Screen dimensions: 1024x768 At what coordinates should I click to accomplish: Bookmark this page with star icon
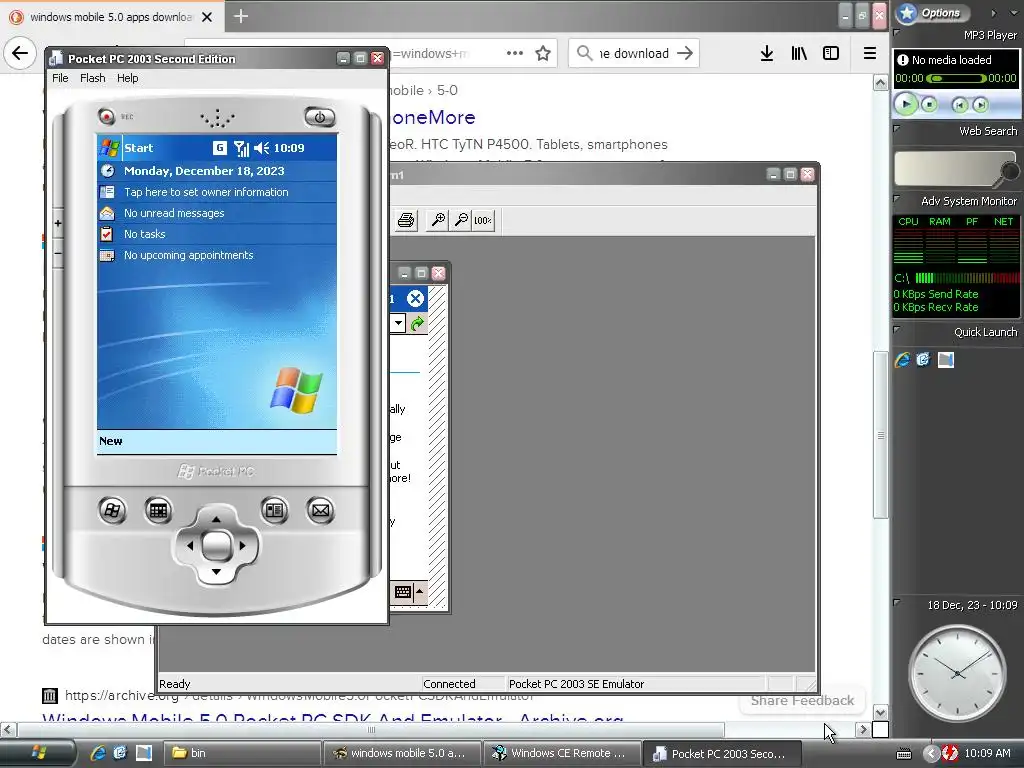click(543, 53)
